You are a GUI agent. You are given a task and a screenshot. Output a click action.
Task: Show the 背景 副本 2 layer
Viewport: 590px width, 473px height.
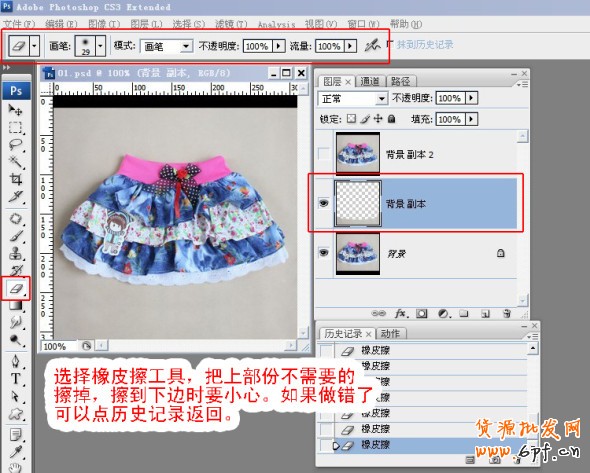click(324, 154)
